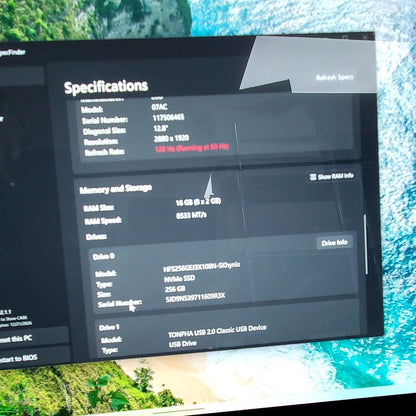The height and width of the screenshot is (416, 416).
Task: Click the specifications panel vertical scrollbar
Action: pyautogui.click(x=366, y=245)
